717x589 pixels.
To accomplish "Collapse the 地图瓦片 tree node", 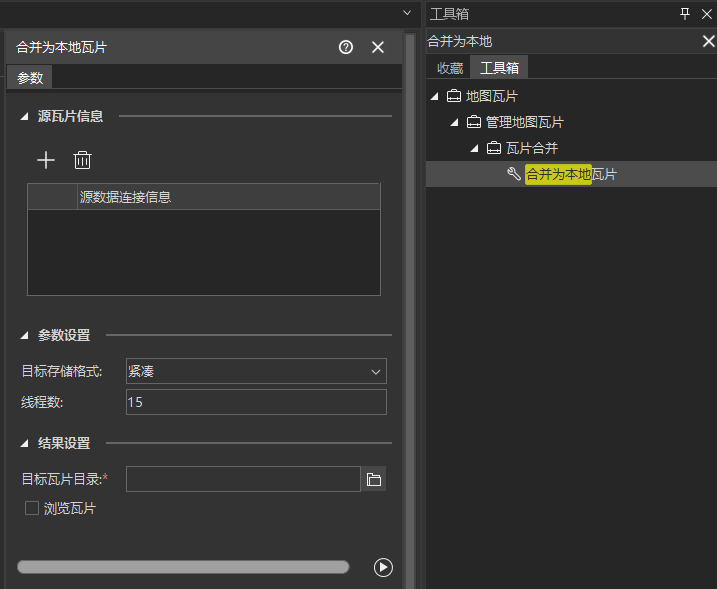I will (x=434, y=96).
